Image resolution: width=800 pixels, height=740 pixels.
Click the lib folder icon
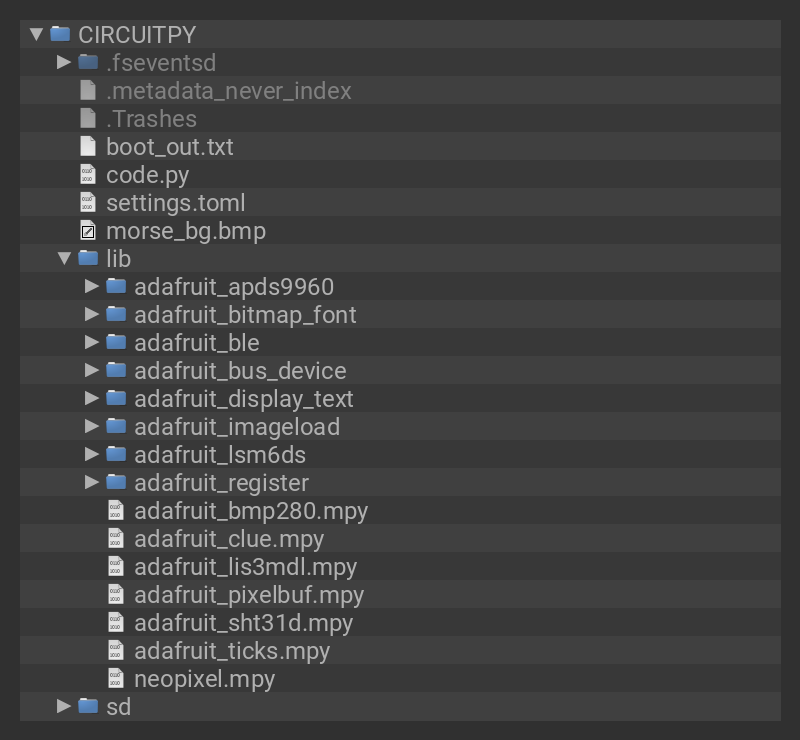[x=88, y=259]
